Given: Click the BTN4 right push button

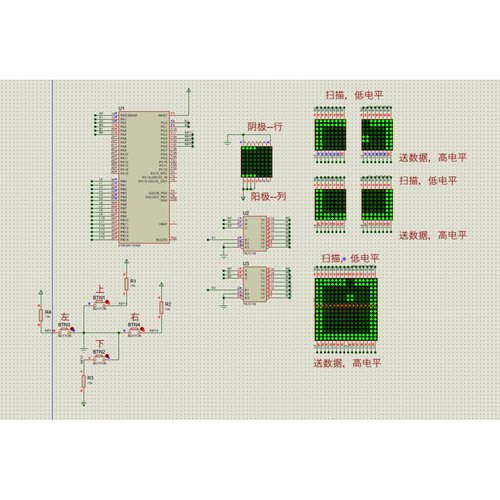Looking at the screenshot, I should tap(134, 330).
